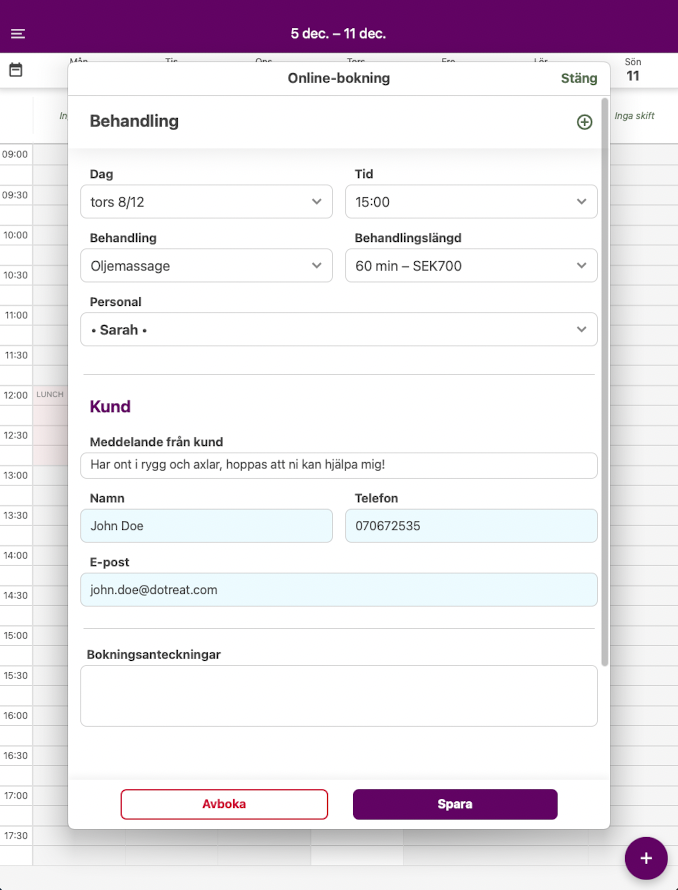
Task: Click the floating add booking button
Action: (x=646, y=858)
